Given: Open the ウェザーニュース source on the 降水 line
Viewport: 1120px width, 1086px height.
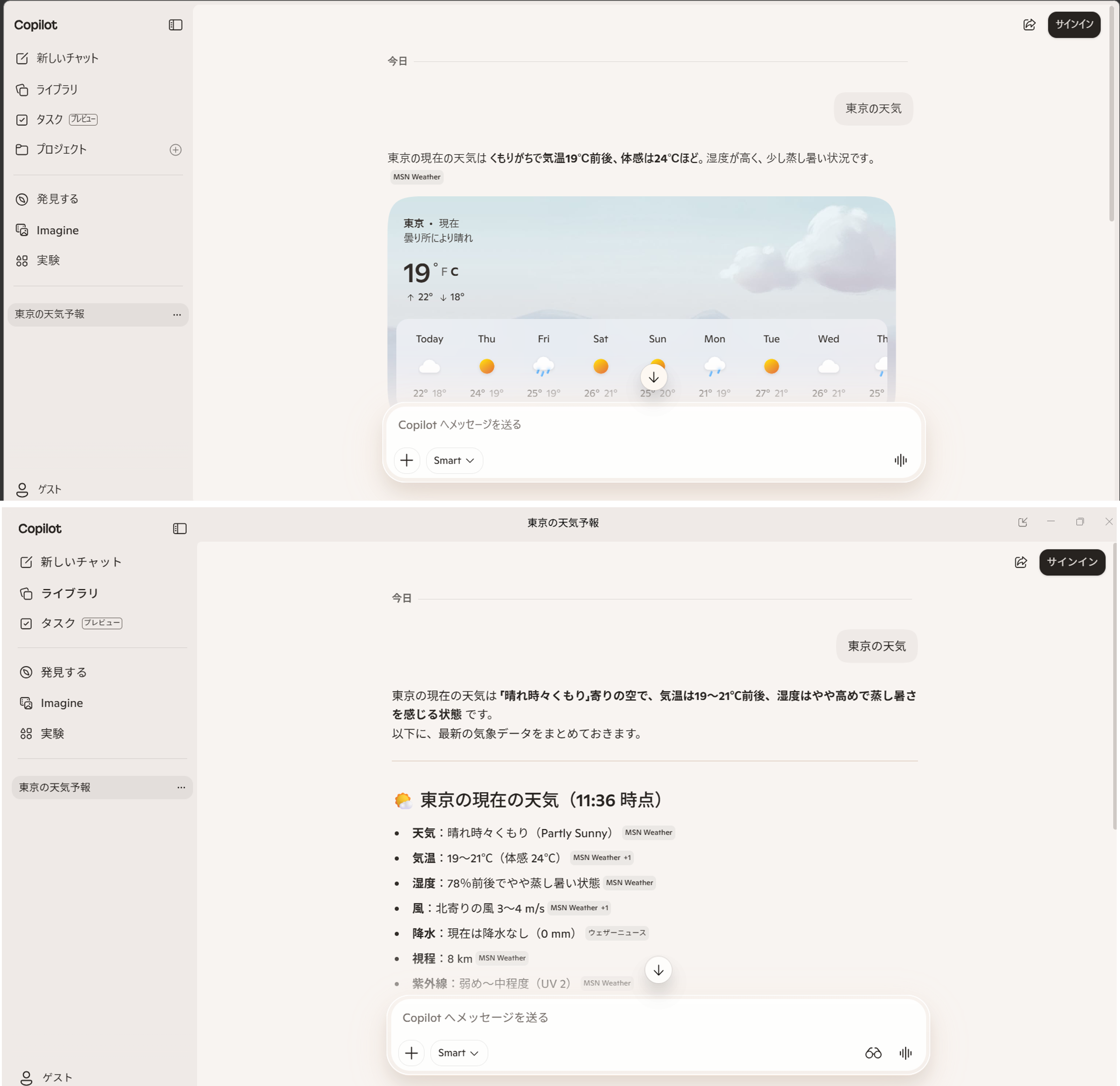Looking at the screenshot, I should coord(617,934).
